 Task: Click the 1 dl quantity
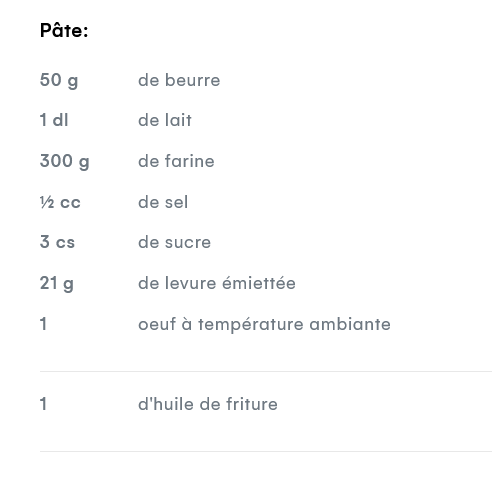(x=54, y=120)
